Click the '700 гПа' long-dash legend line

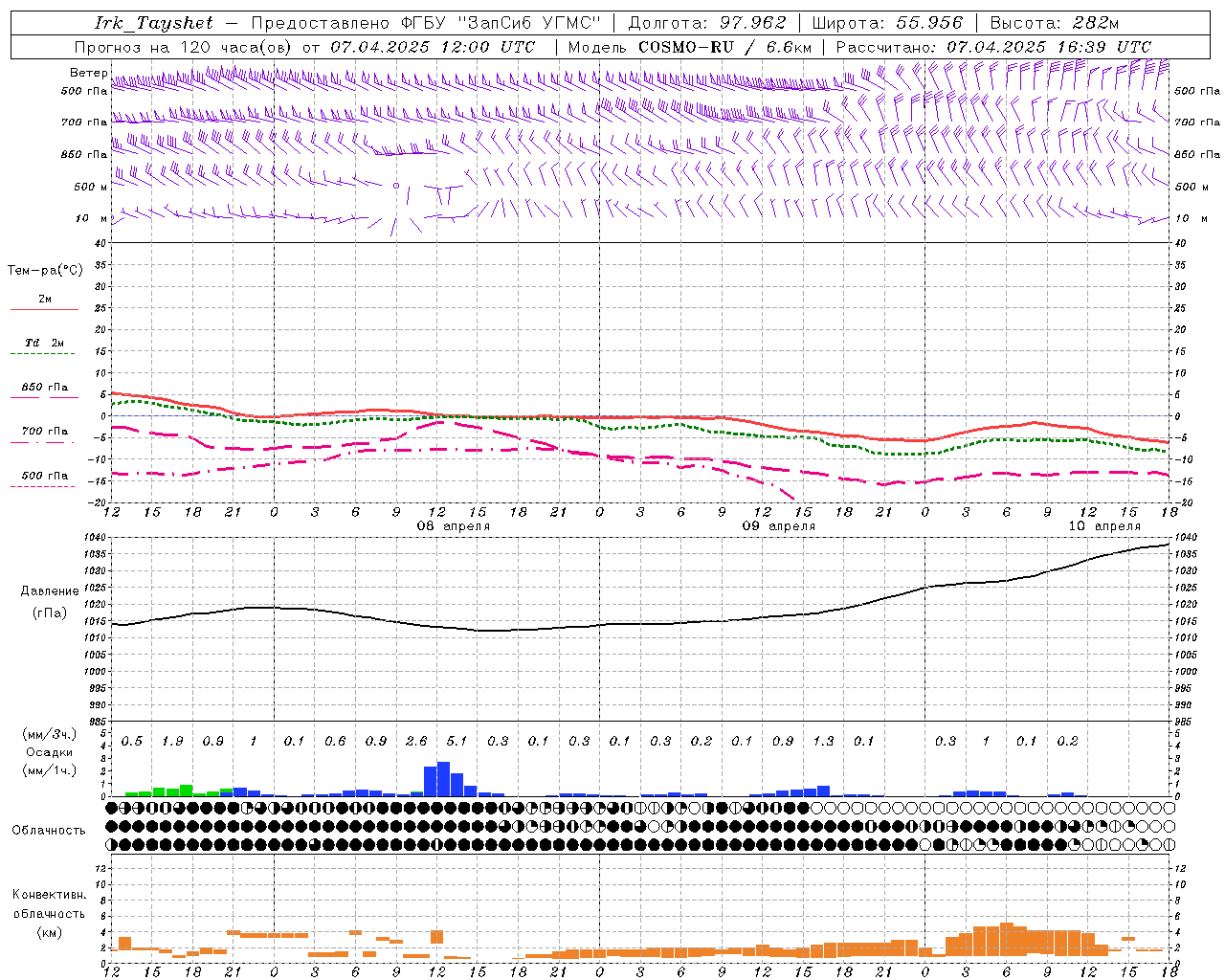tap(44, 443)
